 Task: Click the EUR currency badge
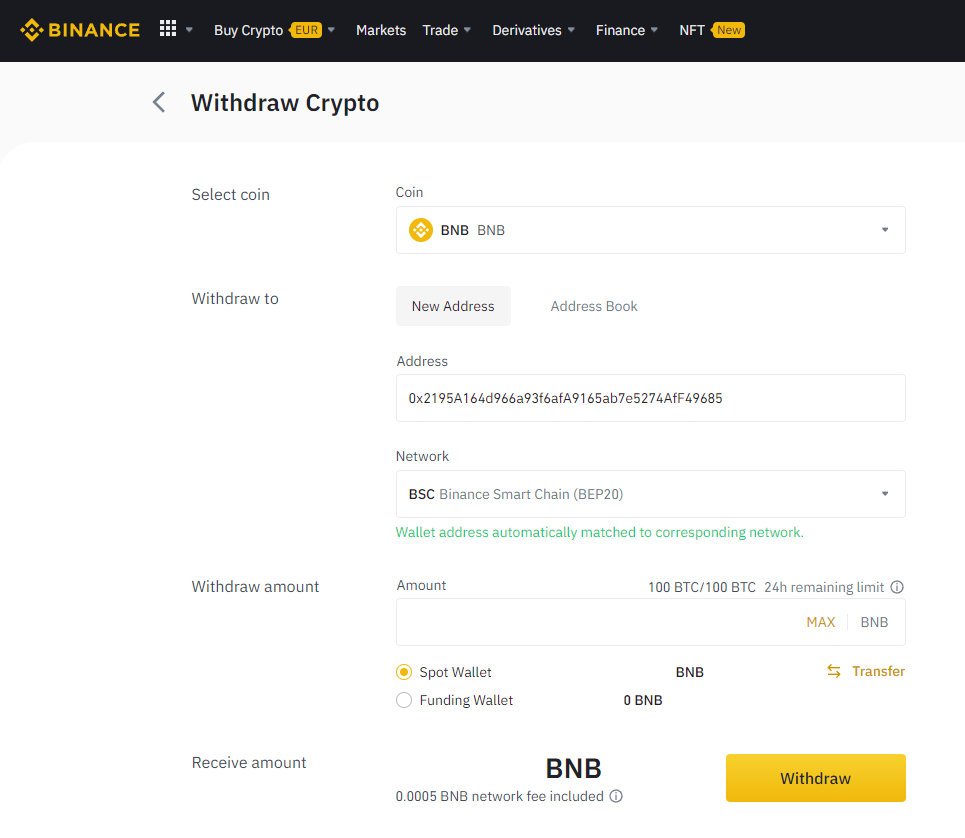click(x=305, y=30)
